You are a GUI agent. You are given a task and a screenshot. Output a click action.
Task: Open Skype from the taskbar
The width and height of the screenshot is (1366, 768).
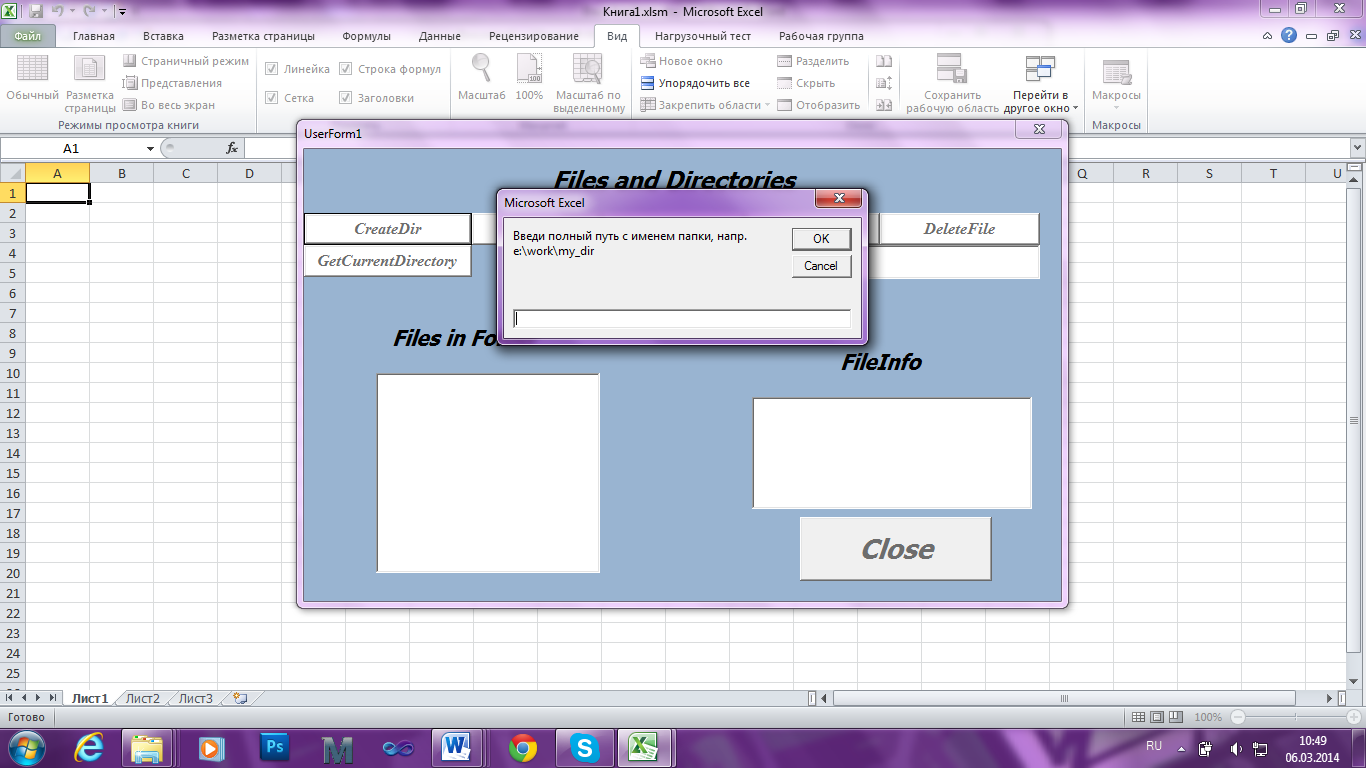(x=584, y=747)
